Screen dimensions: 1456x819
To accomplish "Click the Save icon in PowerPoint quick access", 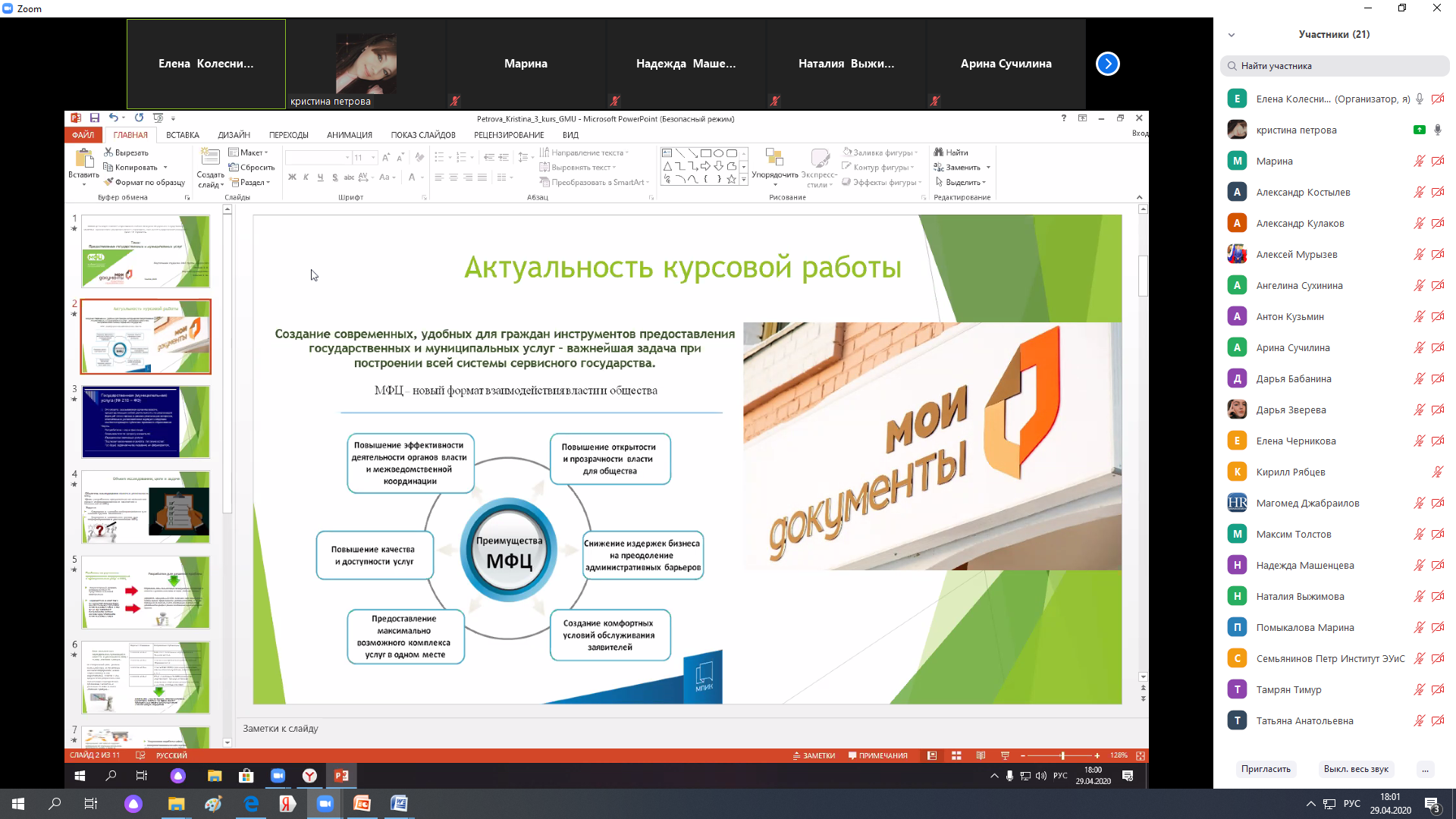I will tap(95, 118).
